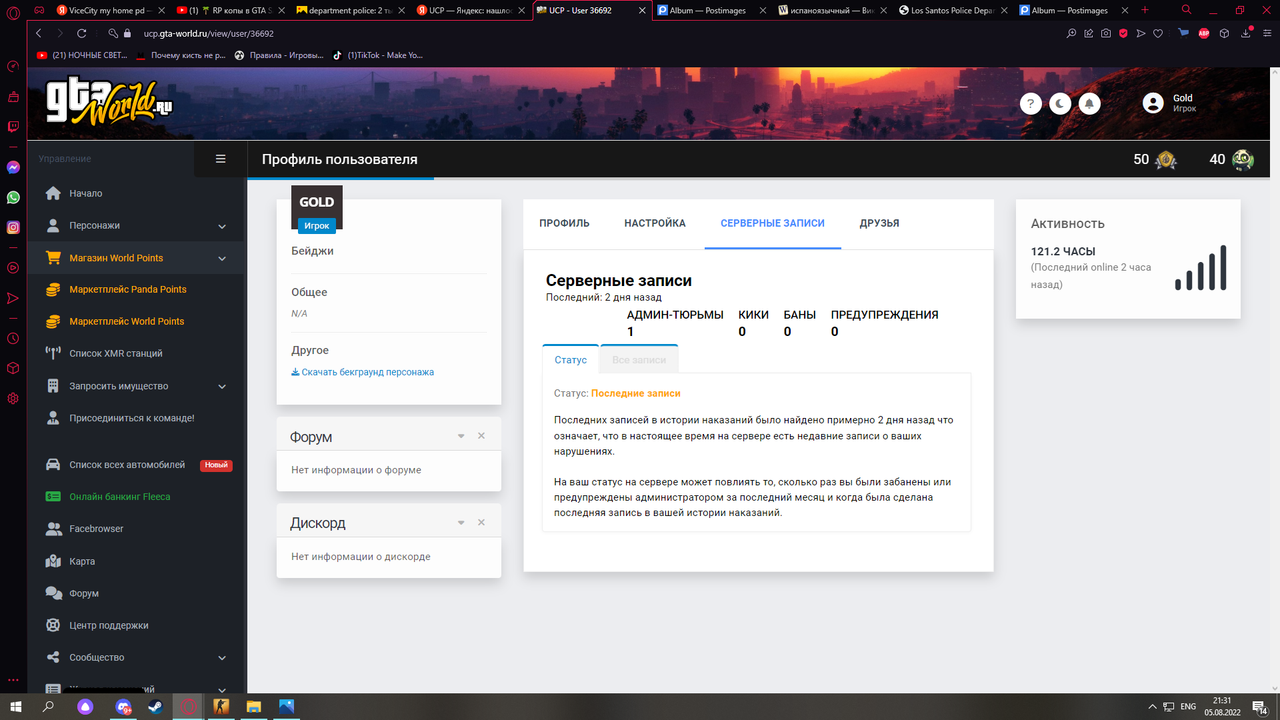
Task: Expand the Персонажи submenu
Action: [222, 226]
